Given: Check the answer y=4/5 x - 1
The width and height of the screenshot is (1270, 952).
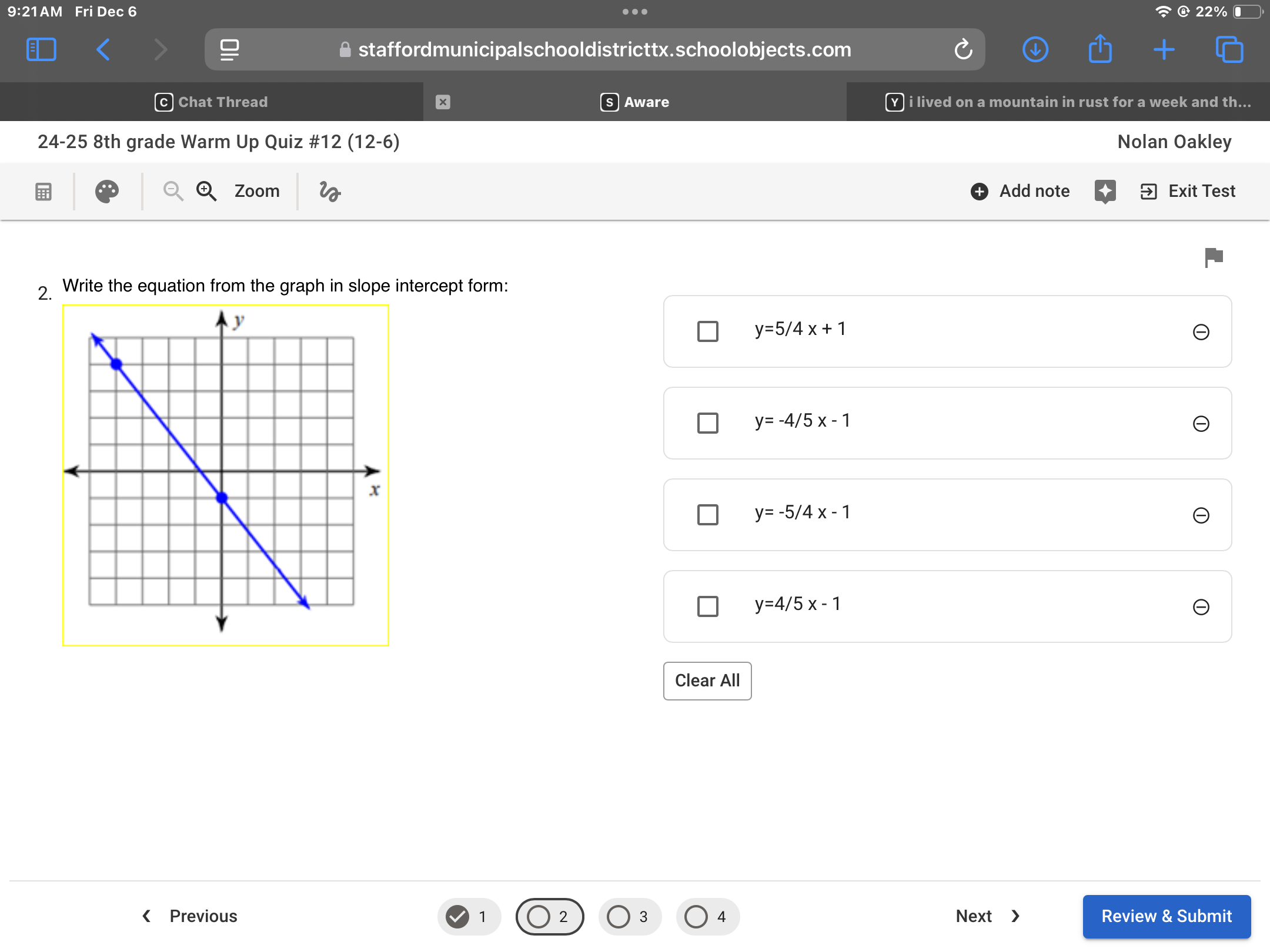Looking at the screenshot, I should tap(708, 606).
